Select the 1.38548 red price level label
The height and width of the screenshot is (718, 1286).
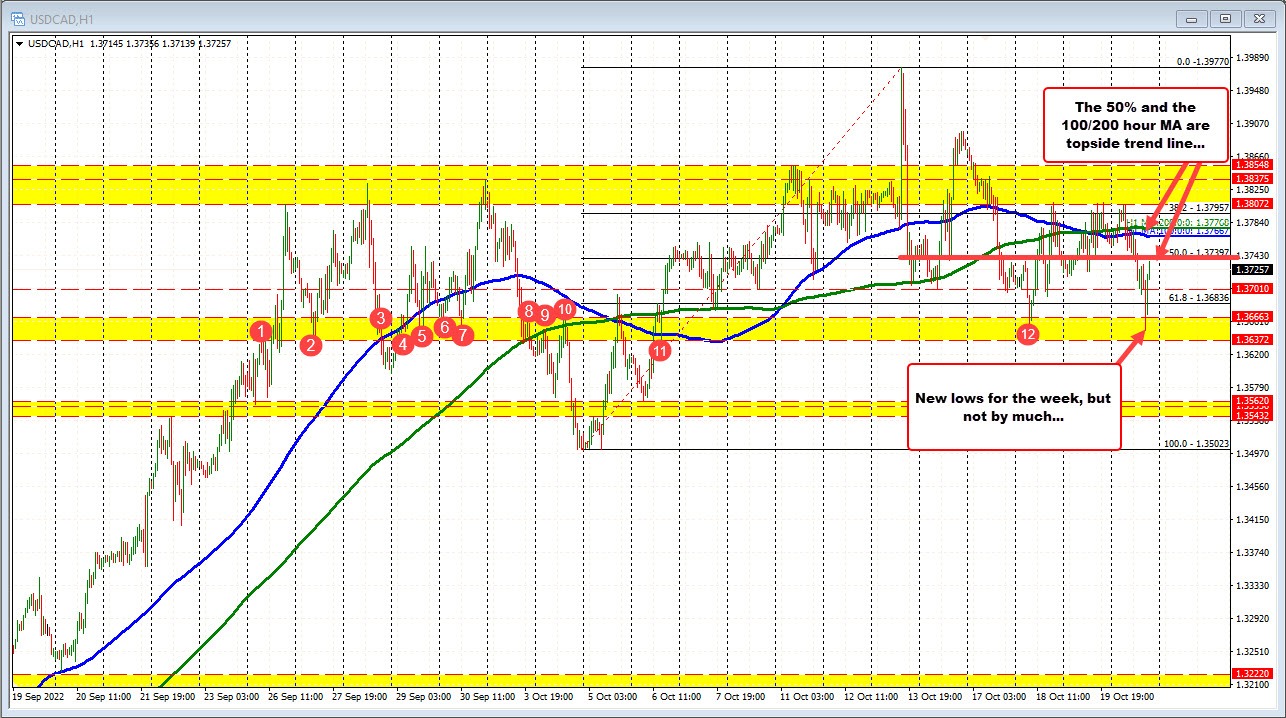[x=1254, y=164]
